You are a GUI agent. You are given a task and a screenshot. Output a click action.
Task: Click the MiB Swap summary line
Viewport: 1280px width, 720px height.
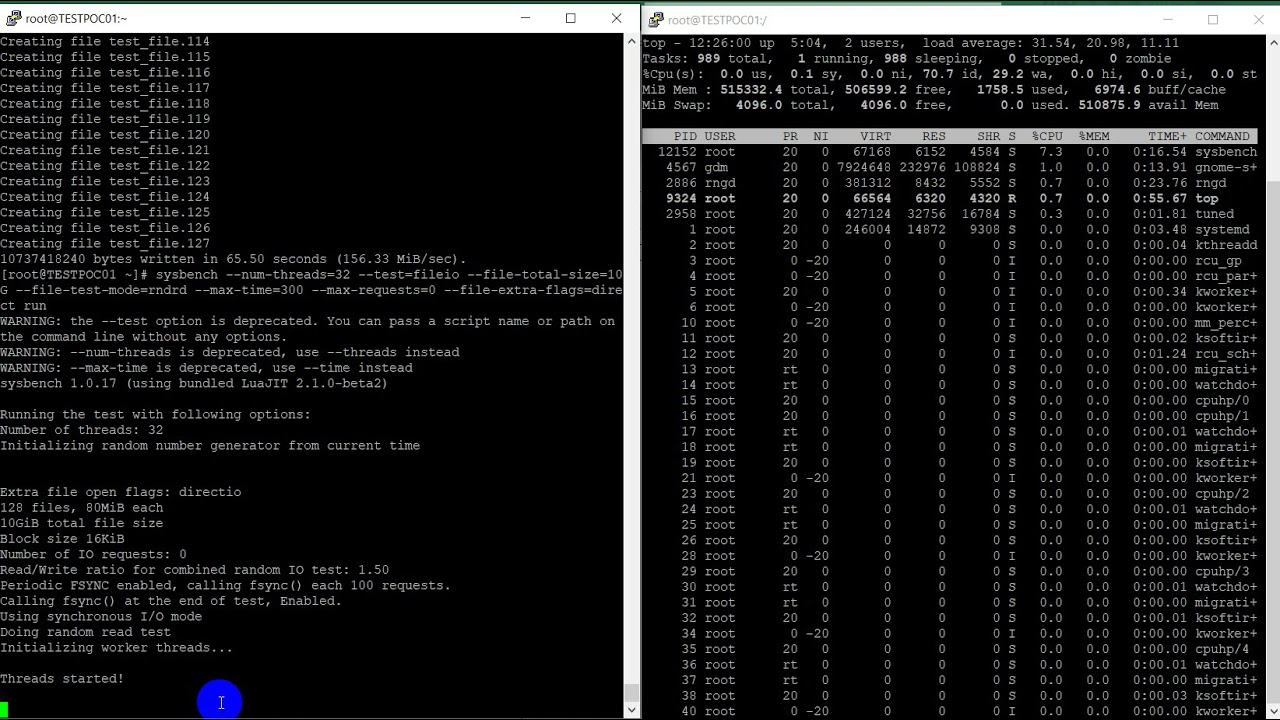click(x=930, y=105)
